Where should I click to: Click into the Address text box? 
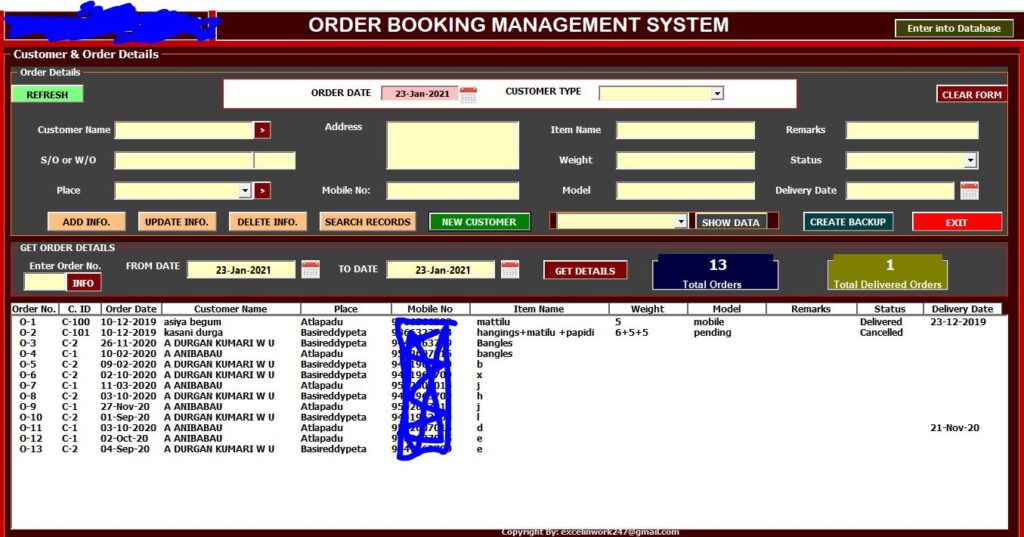[x=453, y=145]
